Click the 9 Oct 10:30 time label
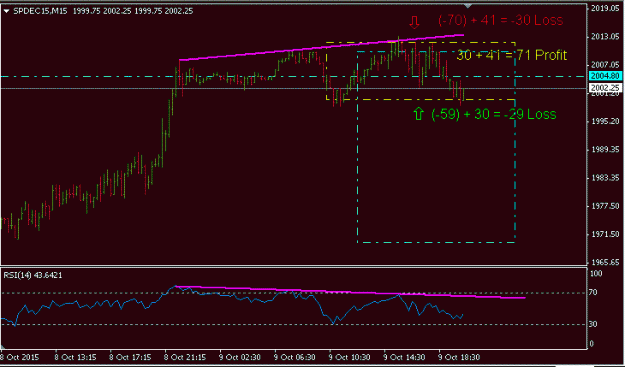 [x=350, y=357]
